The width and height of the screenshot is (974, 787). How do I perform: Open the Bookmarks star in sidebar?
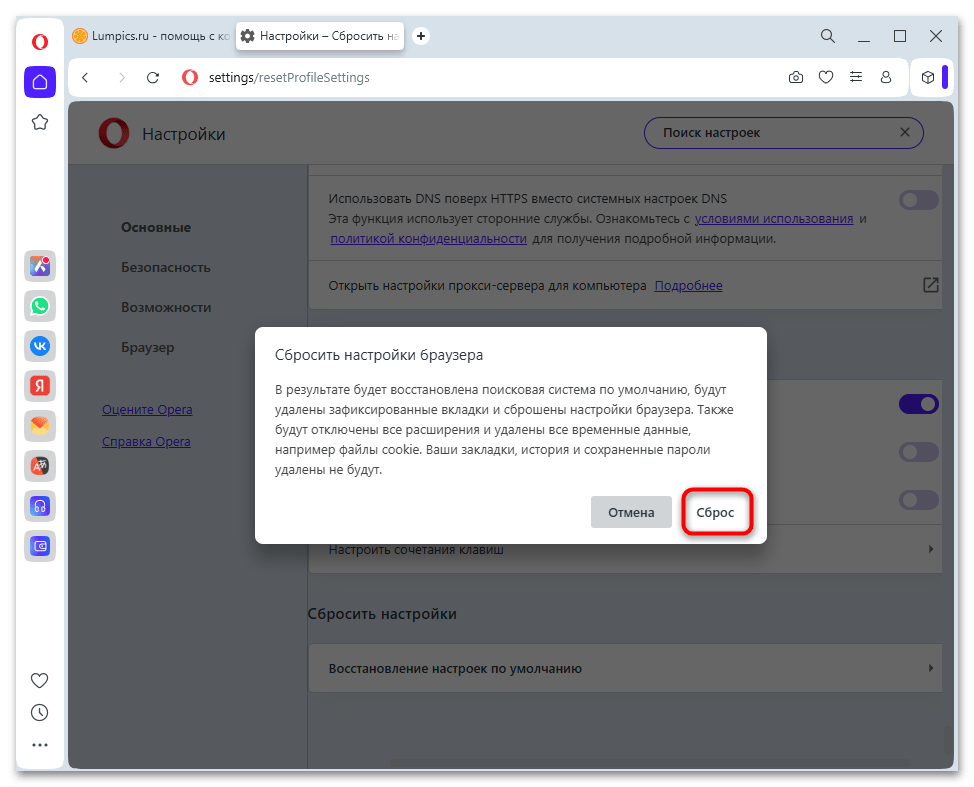coord(40,122)
